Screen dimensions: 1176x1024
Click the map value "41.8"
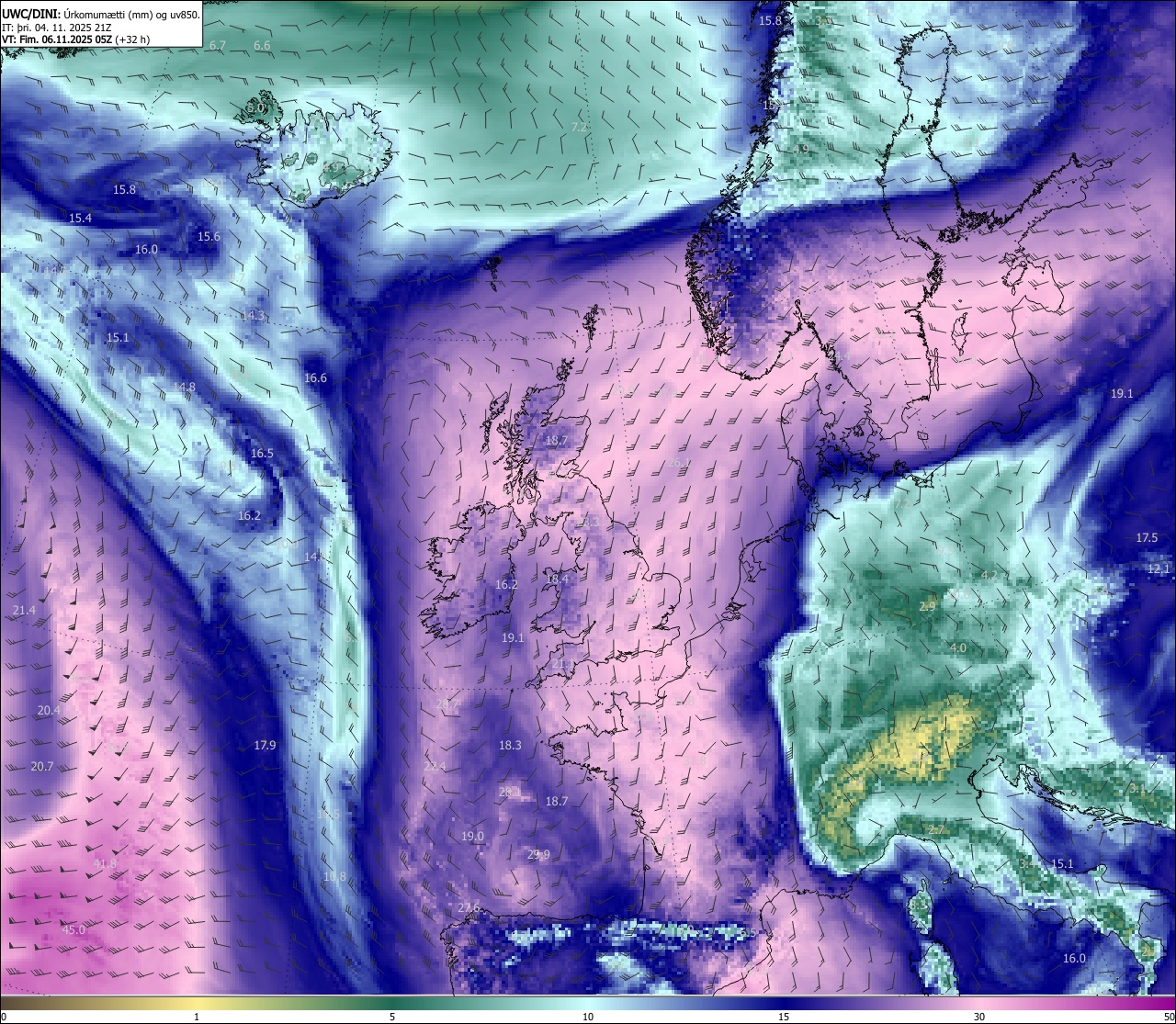click(x=106, y=863)
